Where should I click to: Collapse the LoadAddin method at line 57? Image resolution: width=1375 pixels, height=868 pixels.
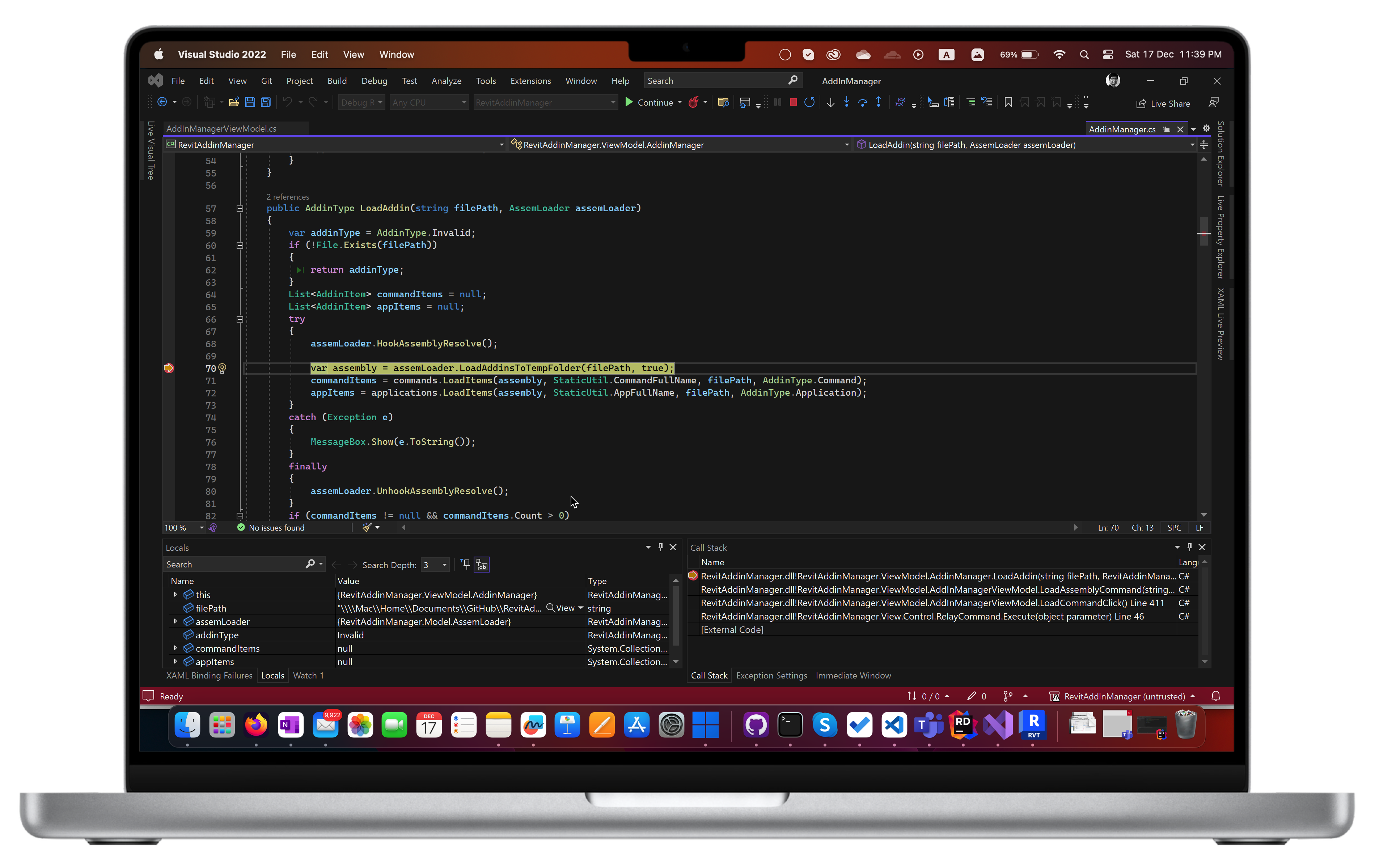coord(240,208)
